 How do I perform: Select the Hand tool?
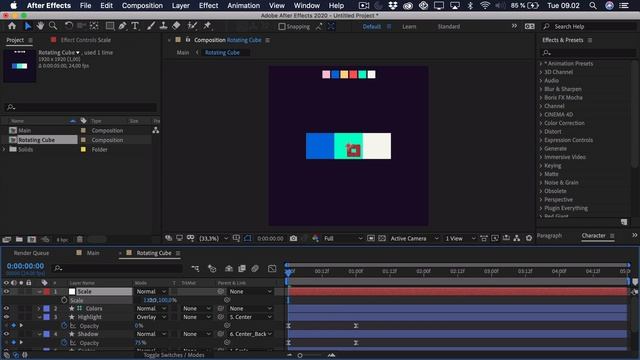[x=40, y=26]
